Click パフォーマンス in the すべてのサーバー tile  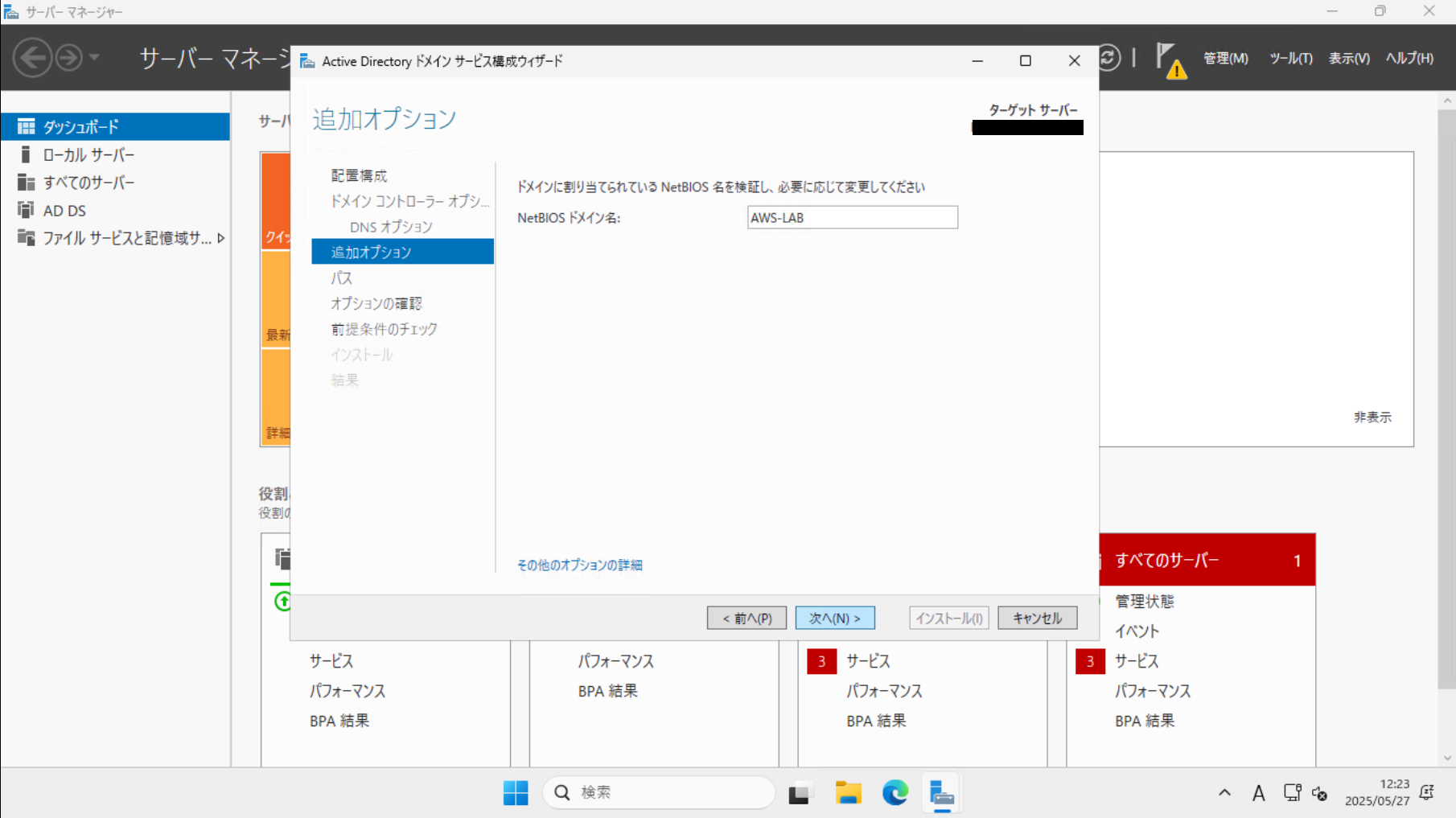point(1153,691)
